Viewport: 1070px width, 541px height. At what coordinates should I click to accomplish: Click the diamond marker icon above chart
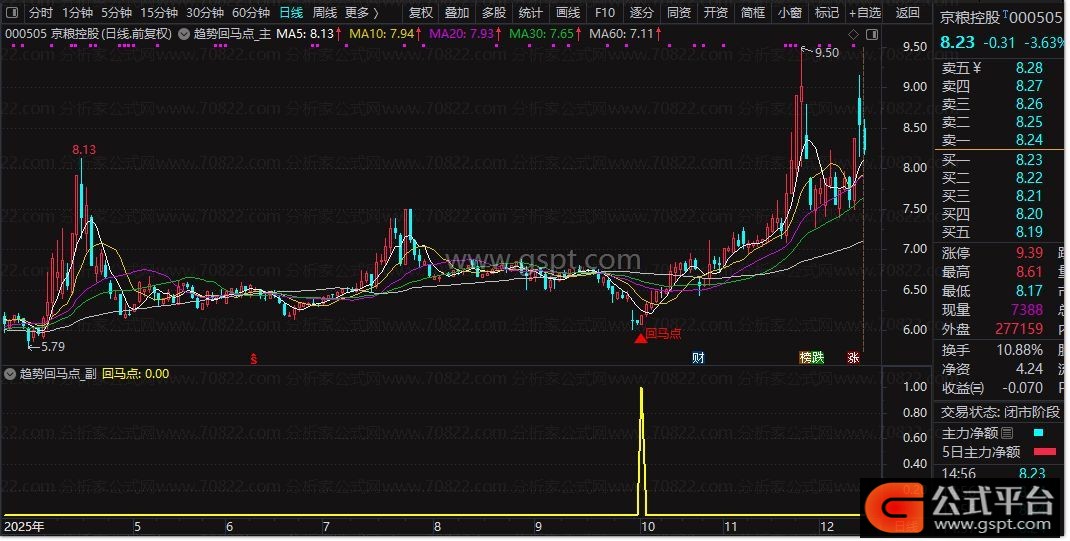(x=852, y=34)
